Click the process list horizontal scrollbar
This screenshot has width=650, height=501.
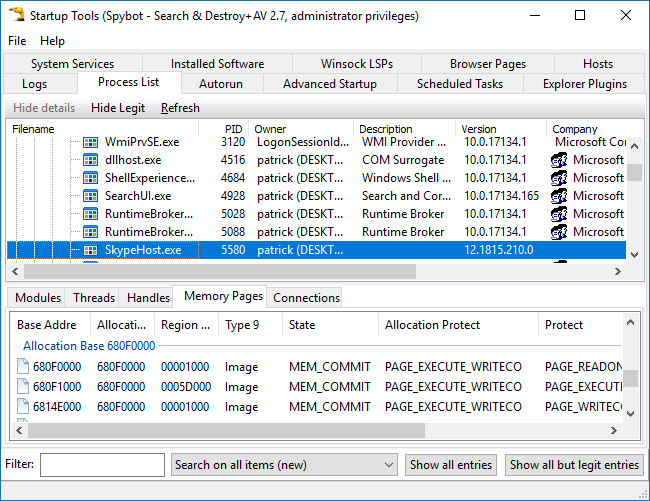point(300,271)
